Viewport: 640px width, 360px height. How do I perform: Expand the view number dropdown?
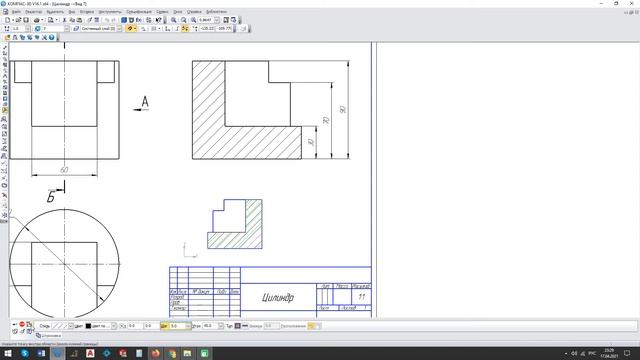point(66,29)
